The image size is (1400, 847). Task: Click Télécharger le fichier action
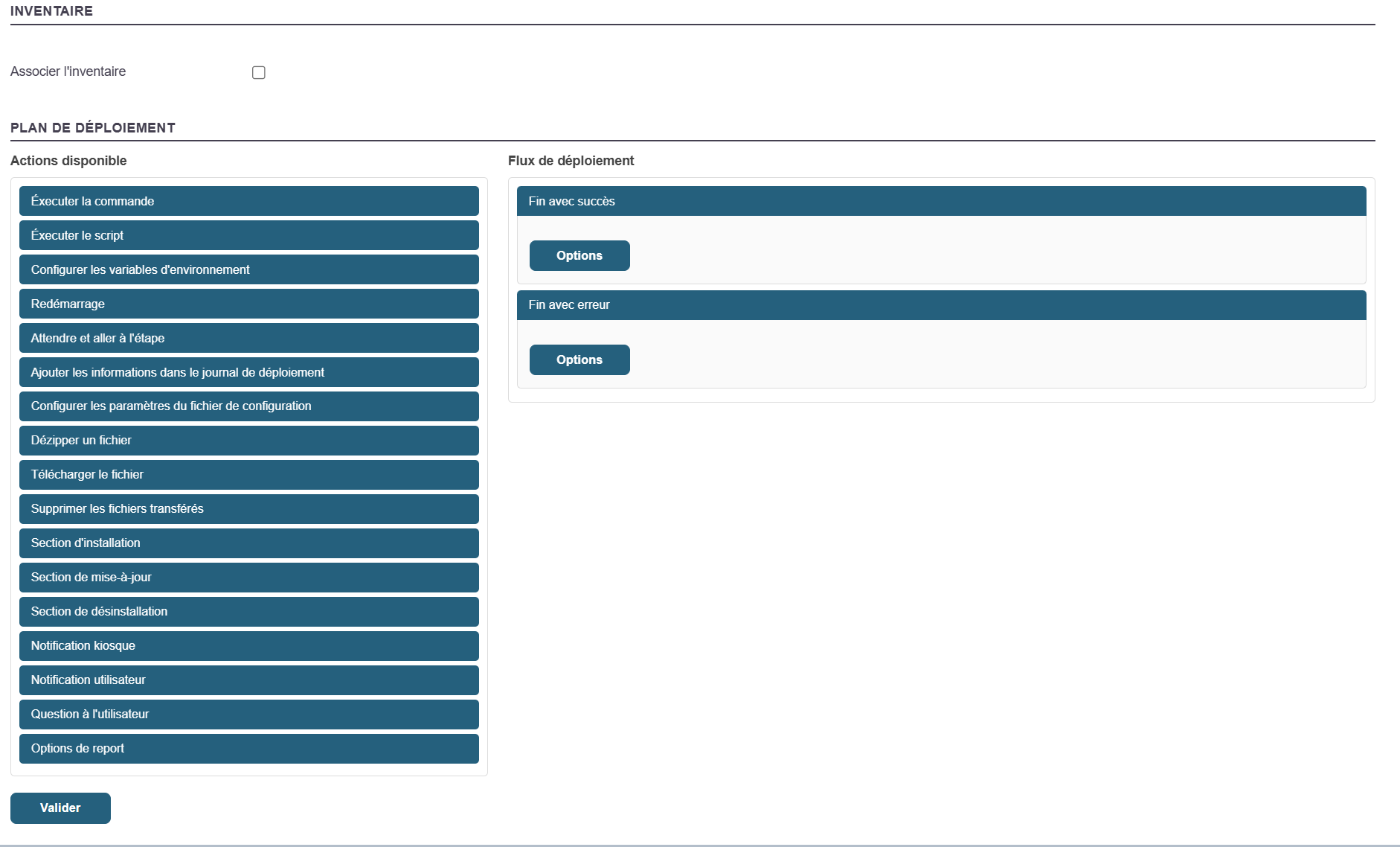(248, 475)
